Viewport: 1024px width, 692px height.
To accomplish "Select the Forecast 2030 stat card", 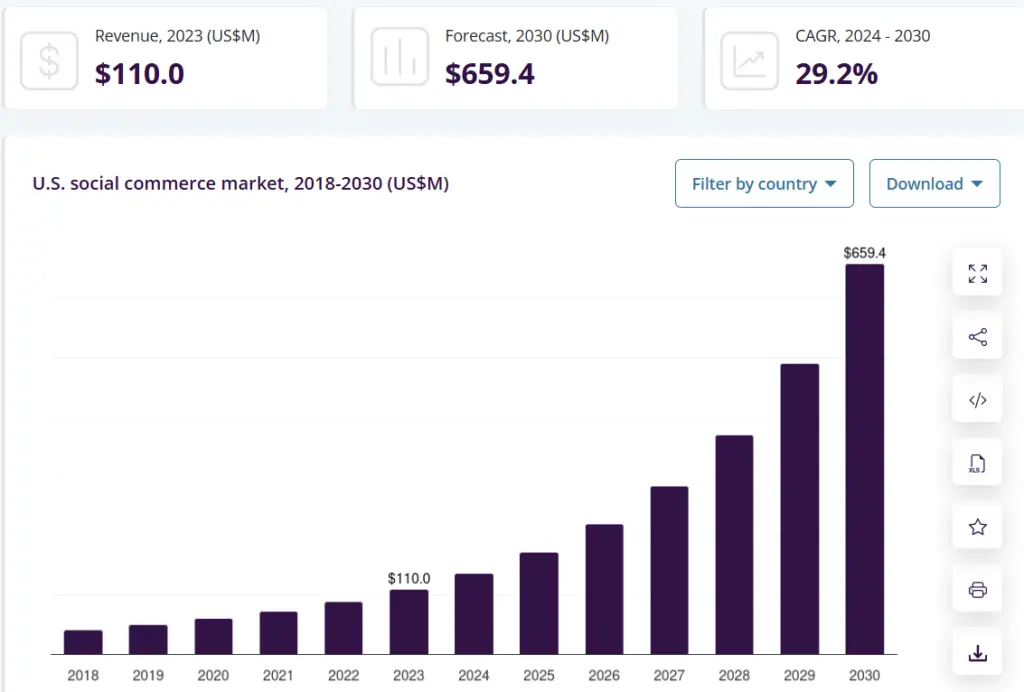I will point(516,58).
